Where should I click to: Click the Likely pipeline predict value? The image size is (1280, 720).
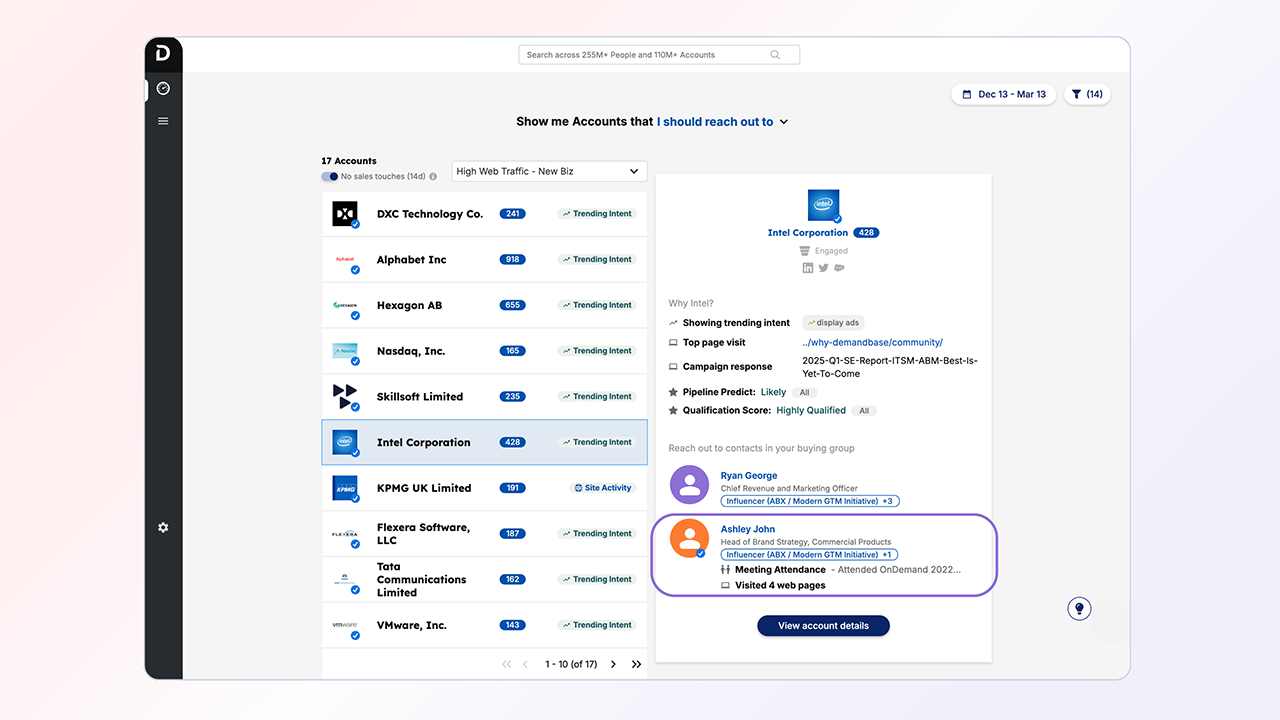[x=774, y=392]
